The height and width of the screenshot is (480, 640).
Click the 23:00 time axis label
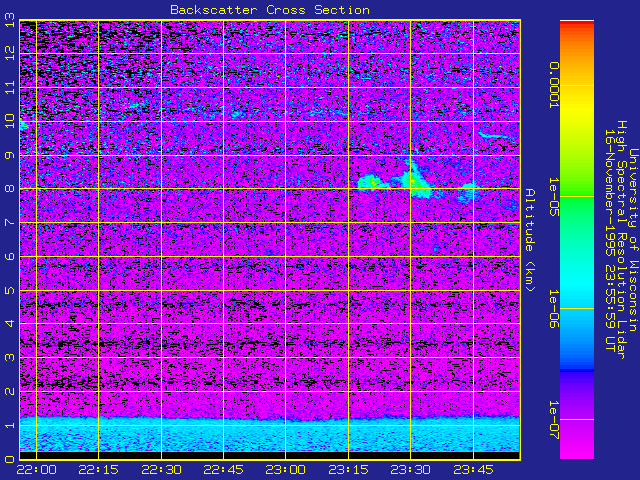click(285, 470)
